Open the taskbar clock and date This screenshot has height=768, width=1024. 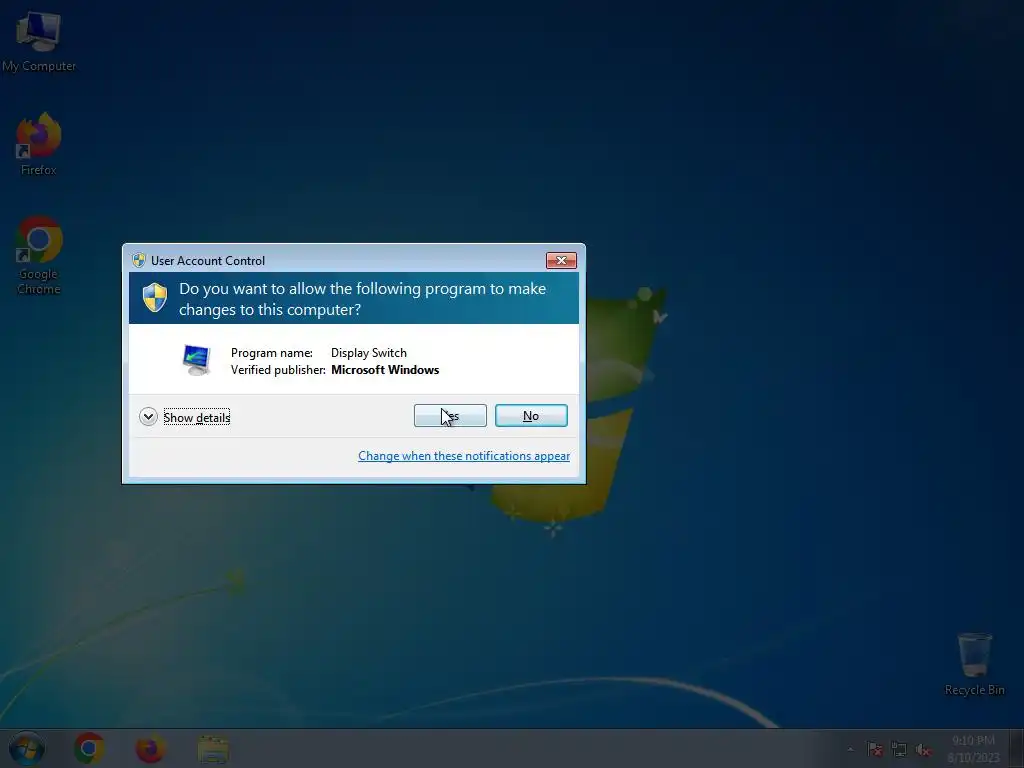pyautogui.click(x=973, y=748)
